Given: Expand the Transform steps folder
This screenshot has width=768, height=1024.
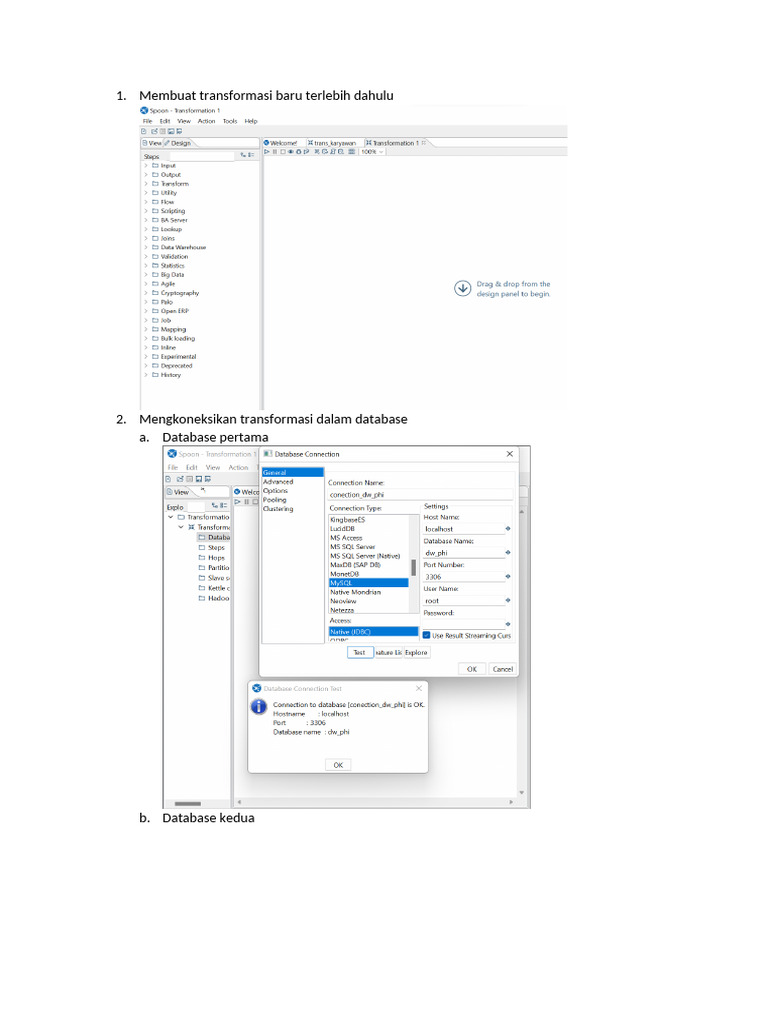Looking at the screenshot, I should click(146, 184).
